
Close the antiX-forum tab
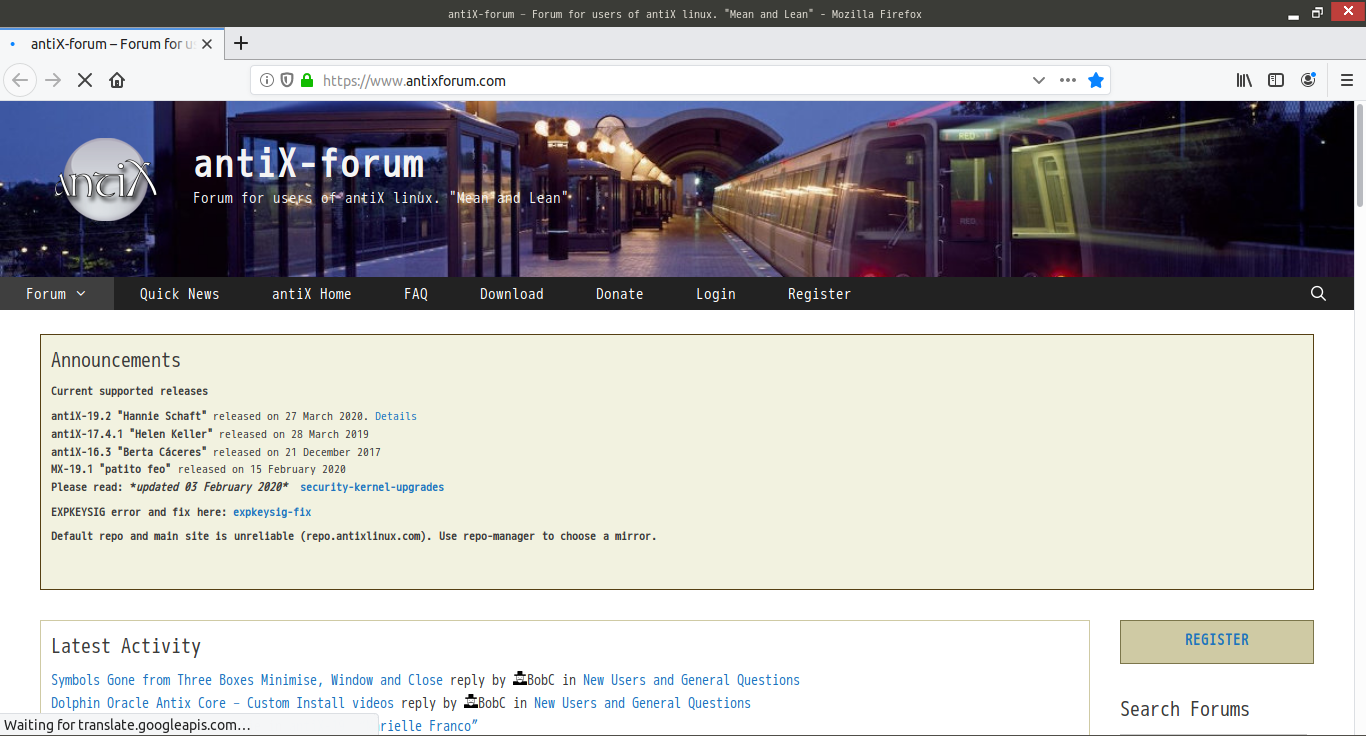(x=208, y=44)
